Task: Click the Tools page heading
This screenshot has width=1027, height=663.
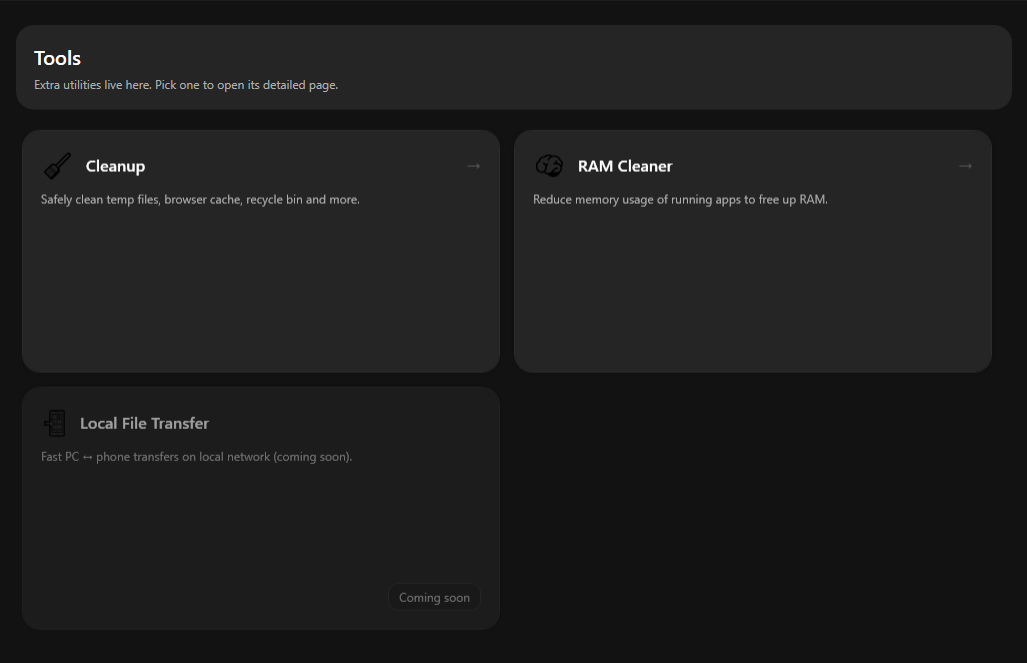Action: [x=57, y=58]
